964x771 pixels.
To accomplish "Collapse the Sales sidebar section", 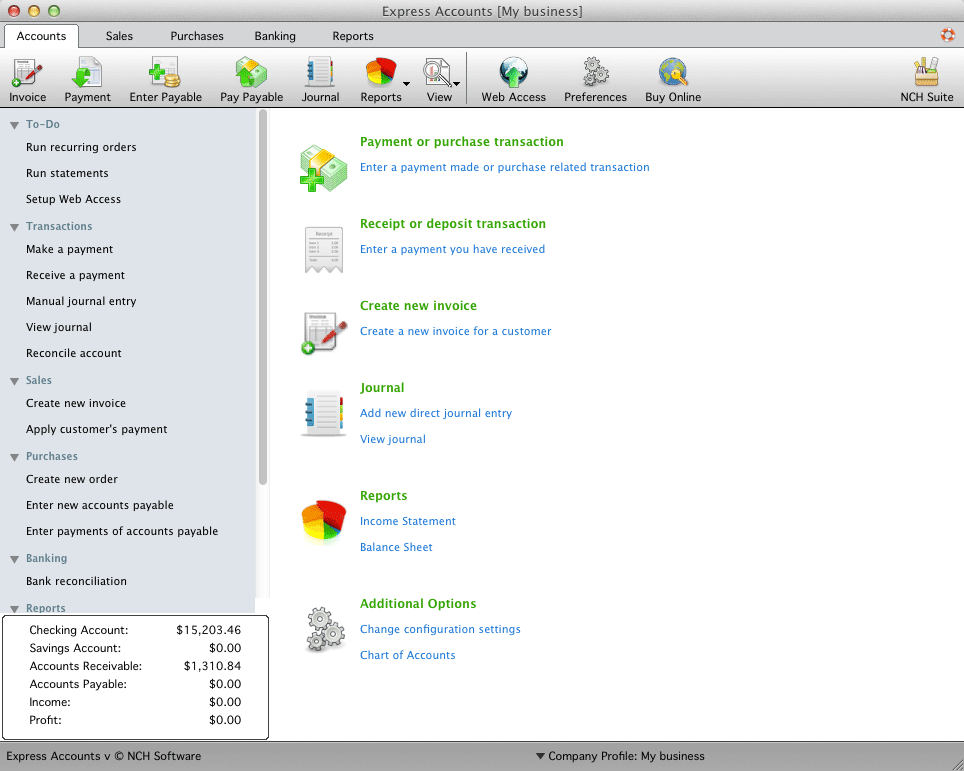I will coord(14,381).
